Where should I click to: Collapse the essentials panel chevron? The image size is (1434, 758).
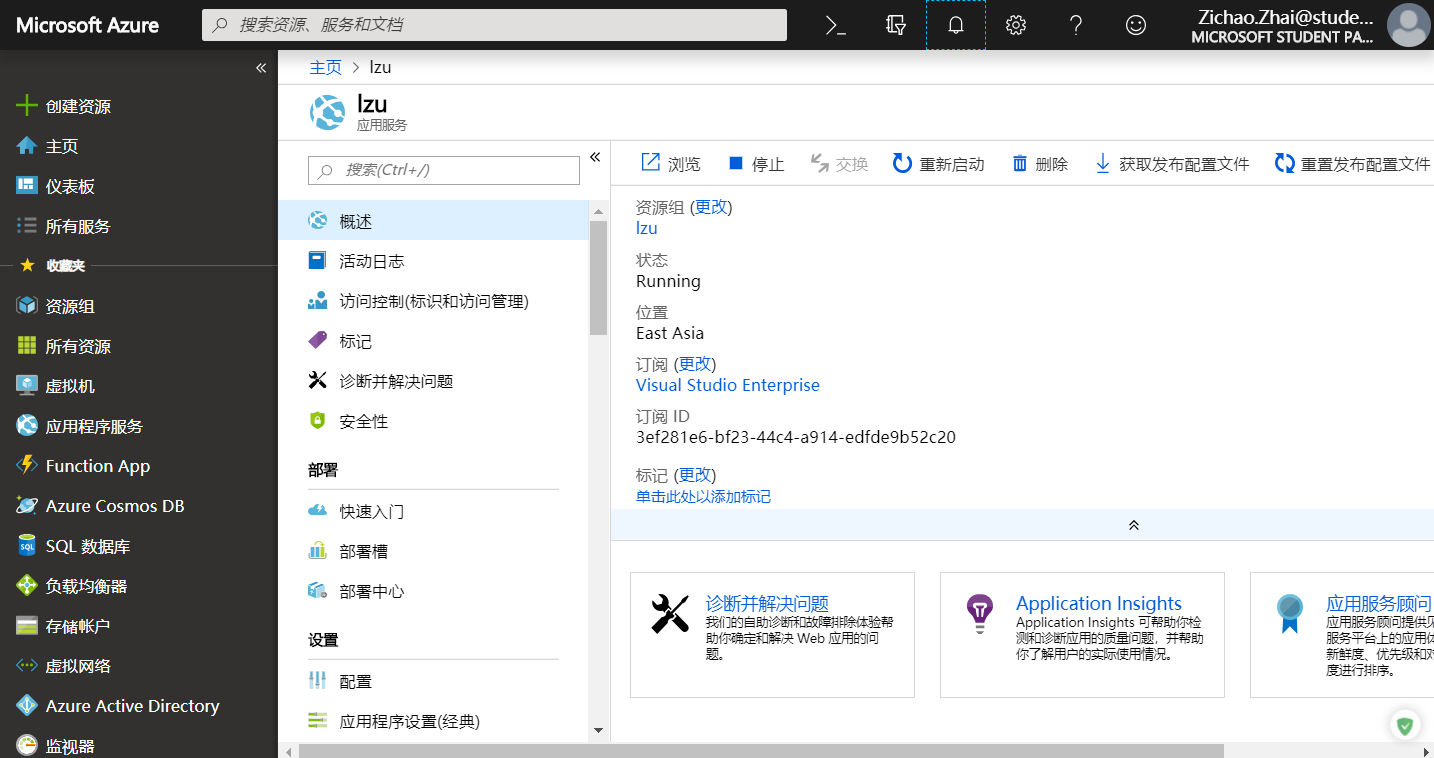click(x=1133, y=524)
